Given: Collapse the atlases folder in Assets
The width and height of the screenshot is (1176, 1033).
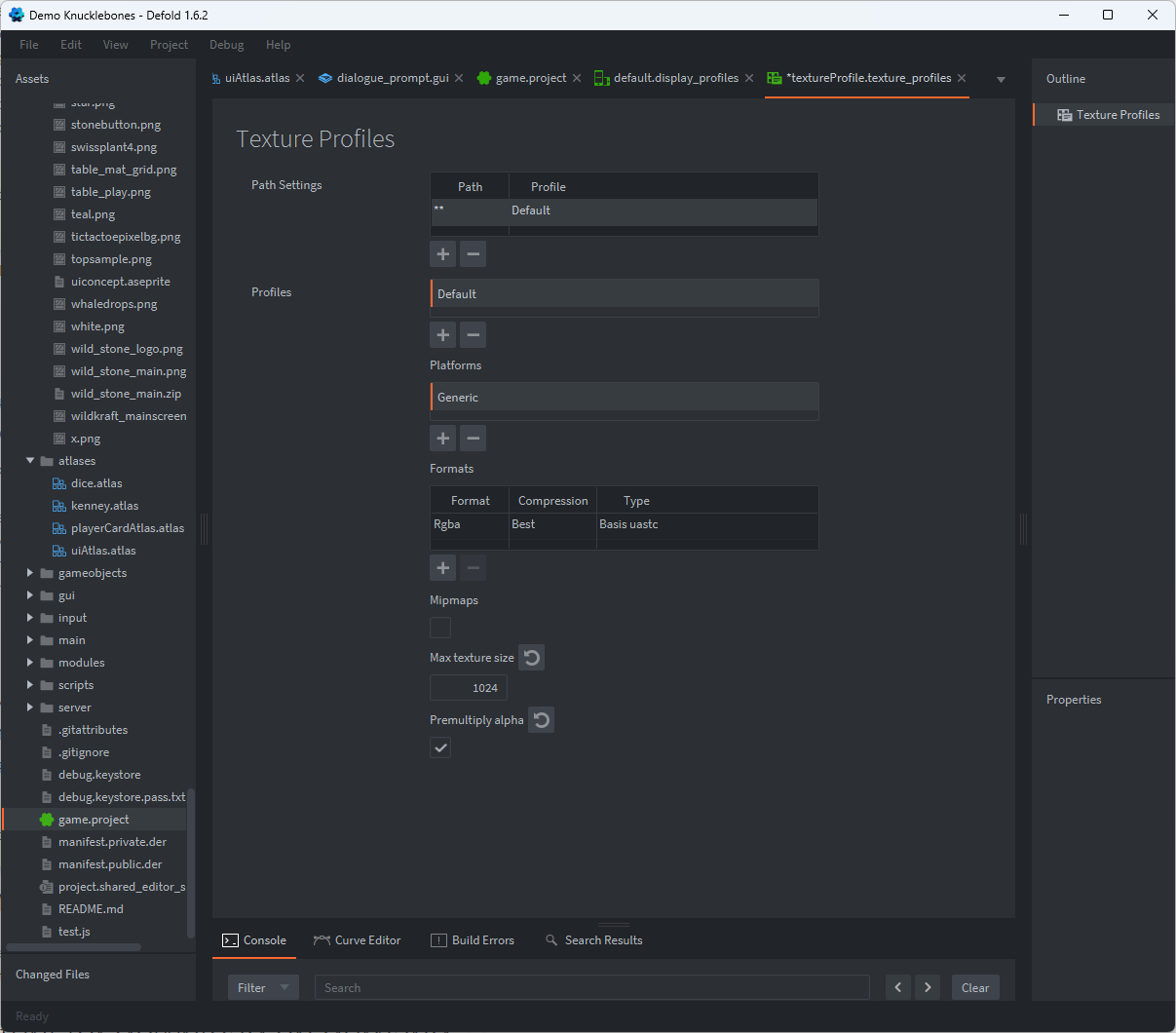Looking at the screenshot, I should (29, 460).
